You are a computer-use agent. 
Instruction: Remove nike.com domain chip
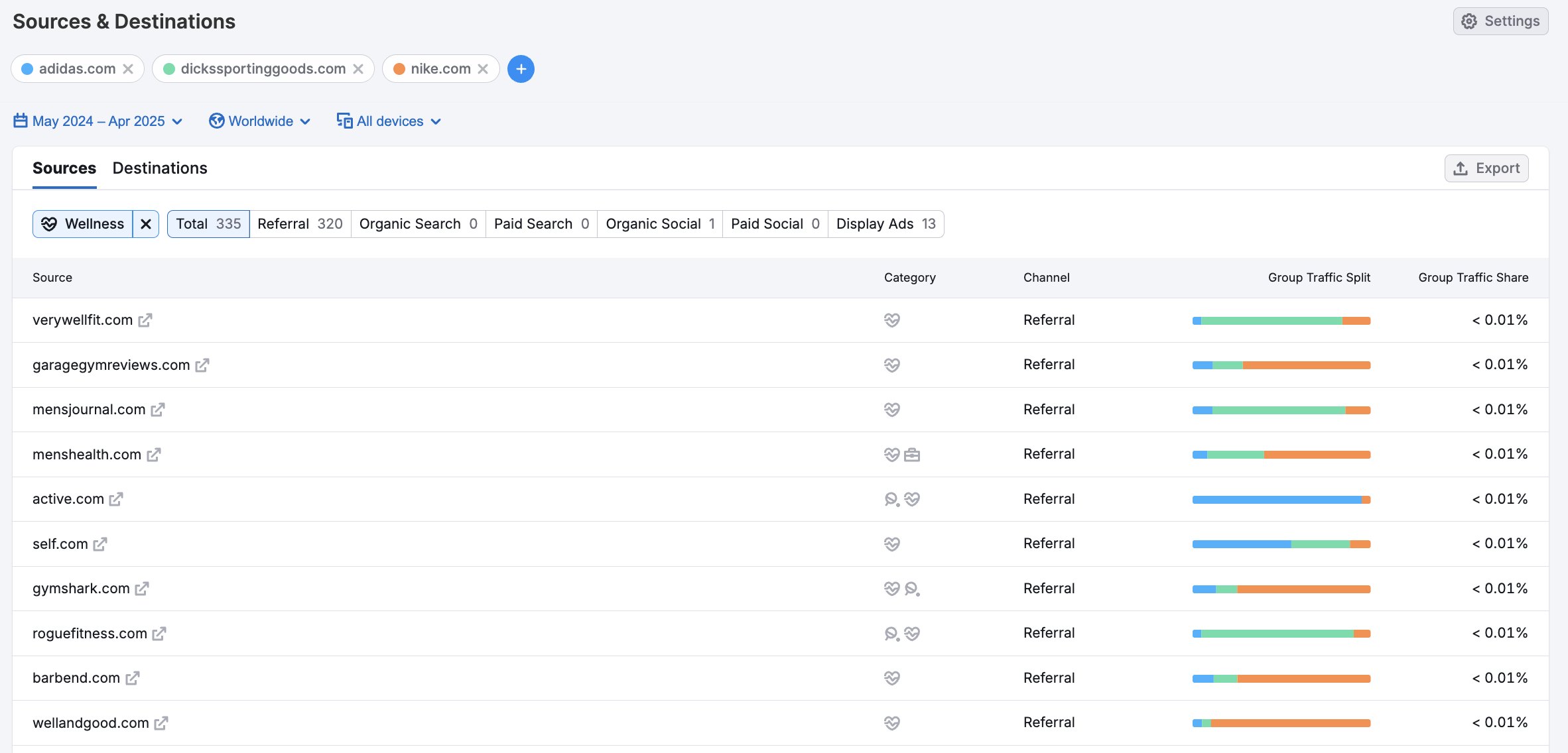(x=483, y=69)
